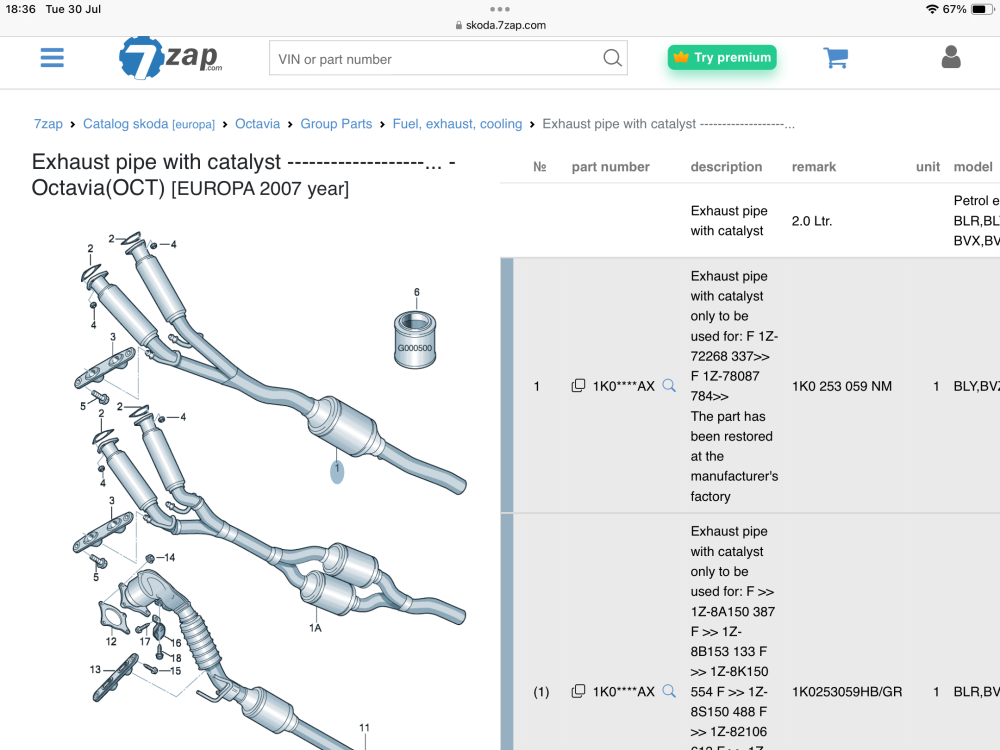The width and height of the screenshot is (1000, 750).
Task: Search part 1K0****AX in row (1)
Action: pos(669,691)
